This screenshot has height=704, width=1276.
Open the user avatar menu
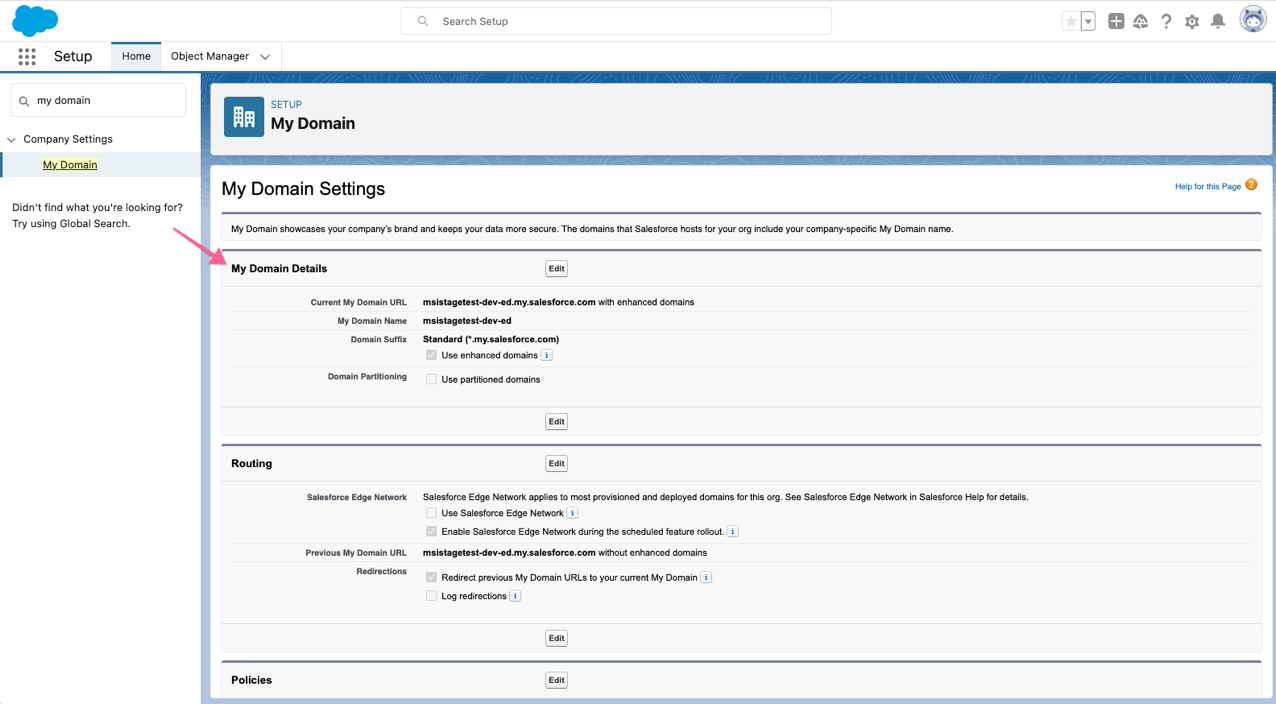click(x=1252, y=18)
